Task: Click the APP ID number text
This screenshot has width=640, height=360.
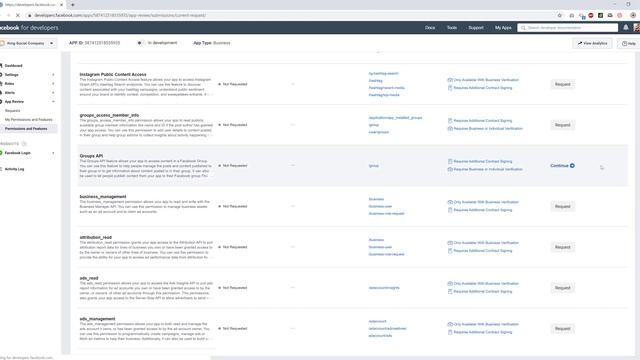Action: click(102, 43)
